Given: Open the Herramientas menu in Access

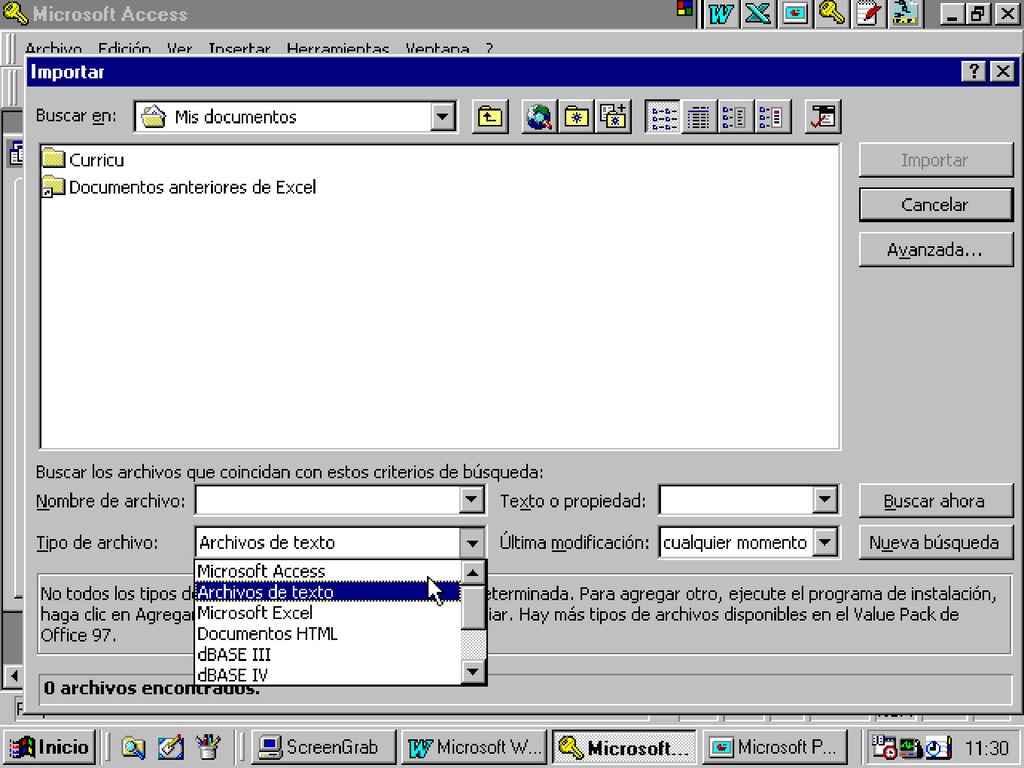Looking at the screenshot, I should 338,48.
